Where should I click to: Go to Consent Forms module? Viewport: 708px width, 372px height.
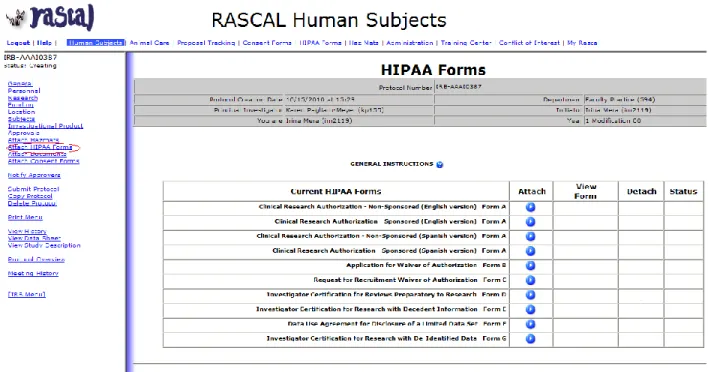tap(267, 43)
